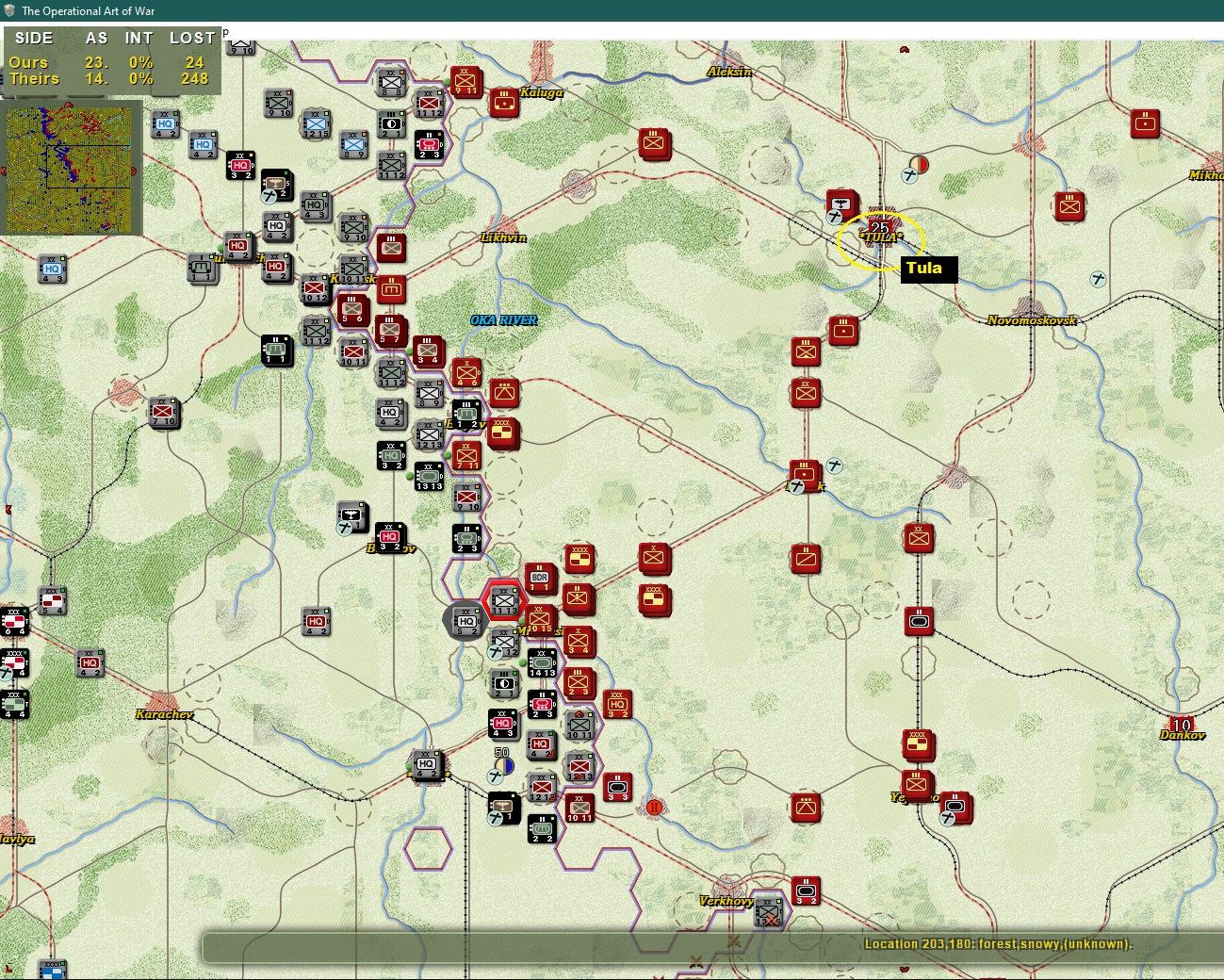Select the black armored counter rated 2-2
The image size is (1224, 980).
542,828
